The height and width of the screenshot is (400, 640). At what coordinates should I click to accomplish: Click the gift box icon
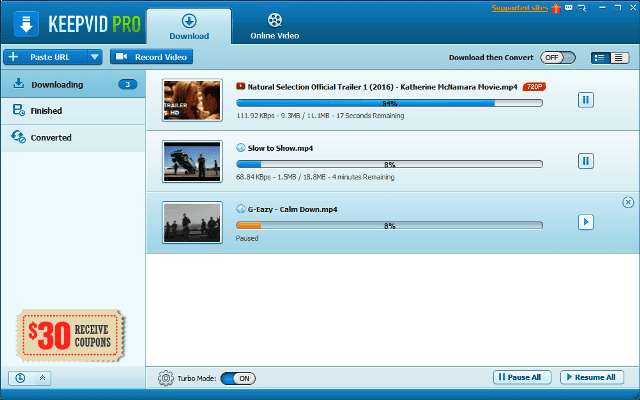tap(556, 8)
